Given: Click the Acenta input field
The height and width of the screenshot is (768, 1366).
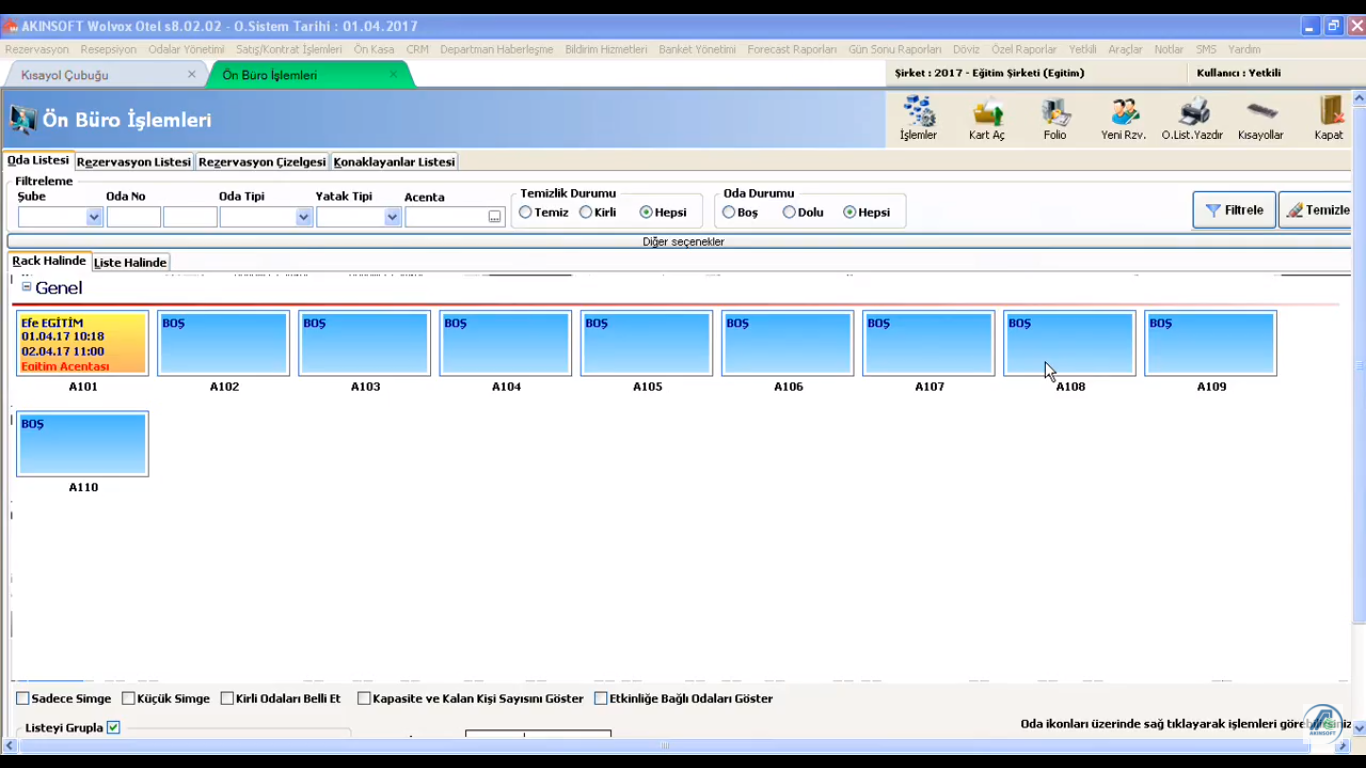Looking at the screenshot, I should coord(446,217).
